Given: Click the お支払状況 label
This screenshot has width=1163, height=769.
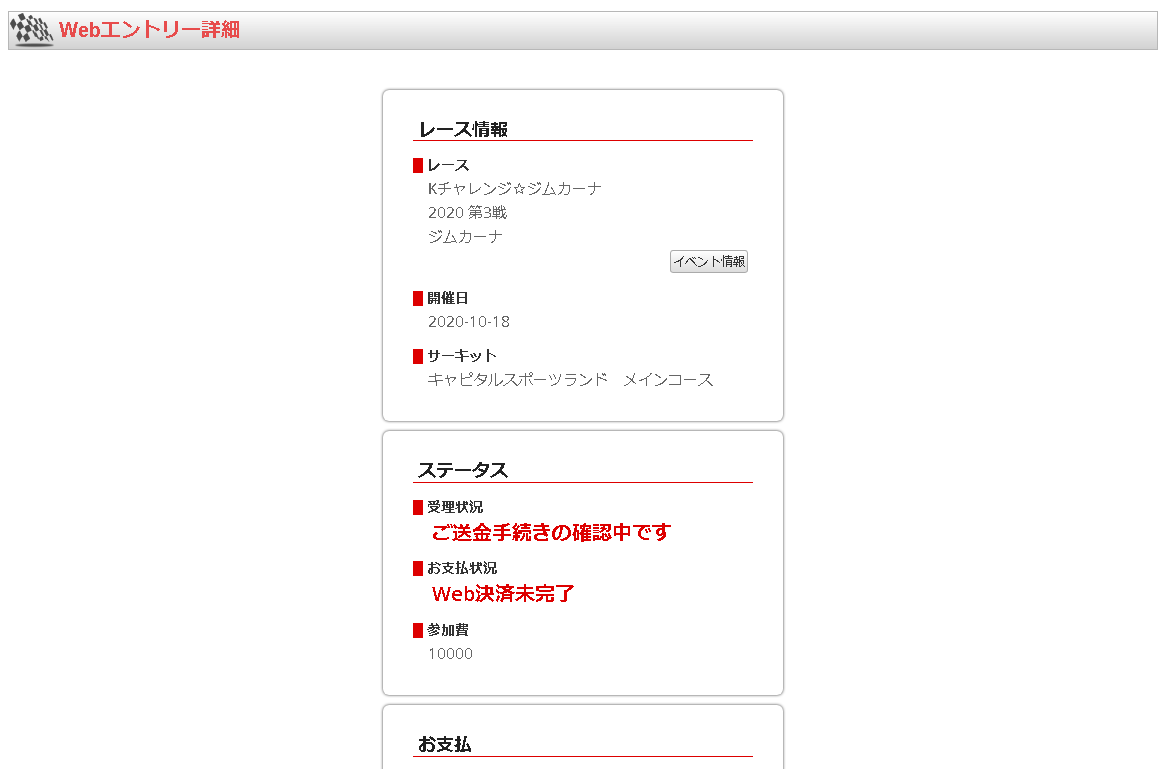Looking at the screenshot, I should pyautogui.click(x=462, y=568).
